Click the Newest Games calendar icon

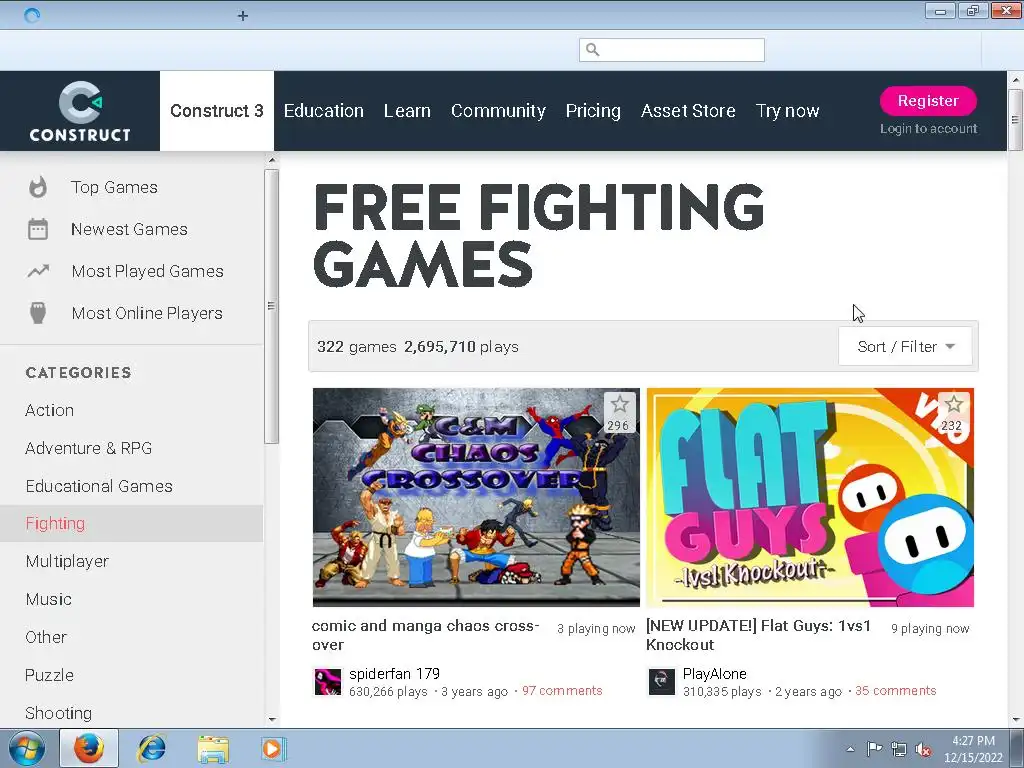(x=38, y=229)
